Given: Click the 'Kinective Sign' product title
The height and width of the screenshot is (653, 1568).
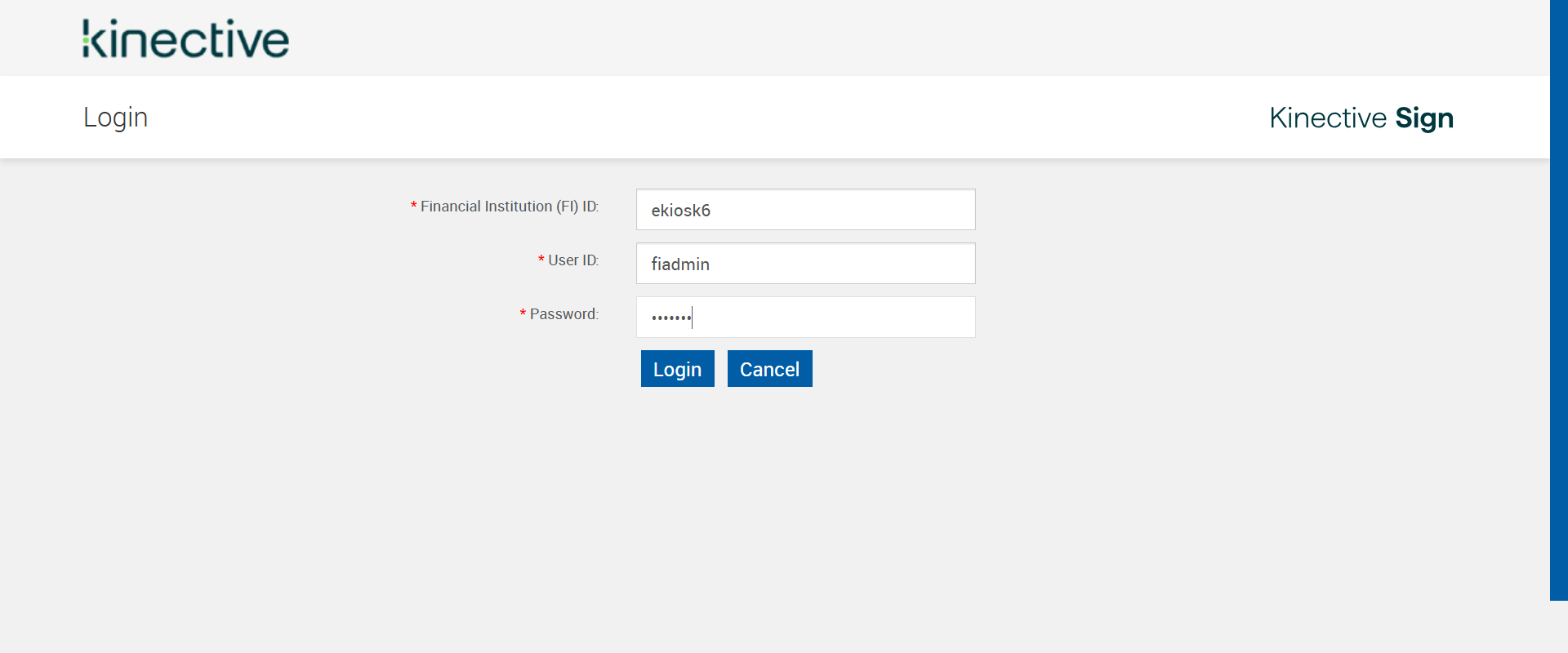Looking at the screenshot, I should click(x=1361, y=118).
